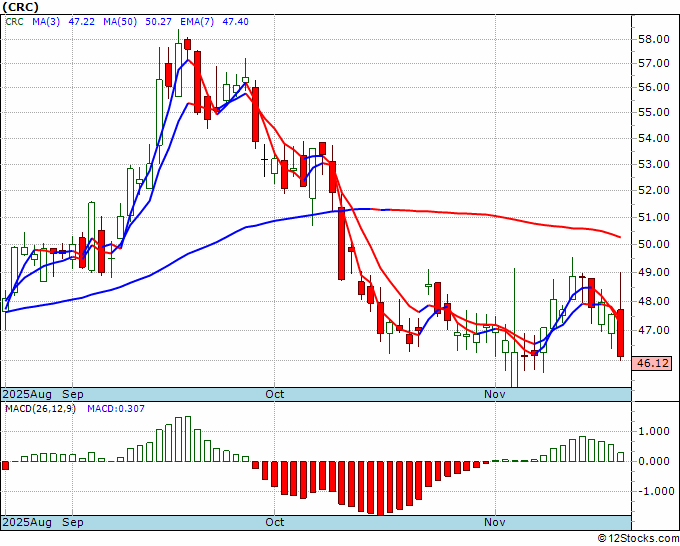Click the MA(50) legend label
The width and height of the screenshot is (680, 546).
120,22
